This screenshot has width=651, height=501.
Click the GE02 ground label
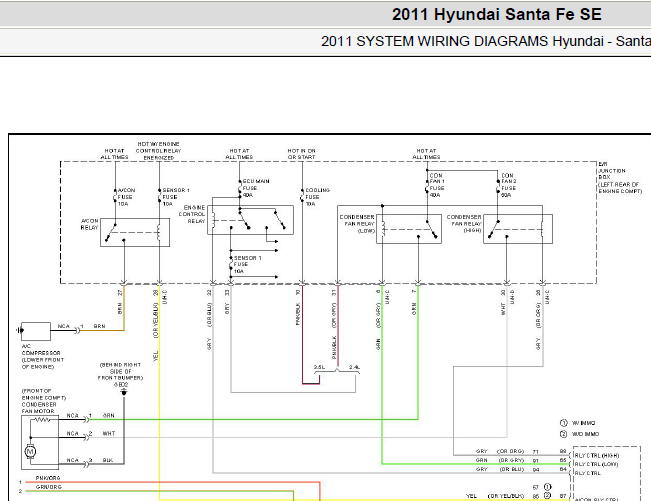pos(121,385)
